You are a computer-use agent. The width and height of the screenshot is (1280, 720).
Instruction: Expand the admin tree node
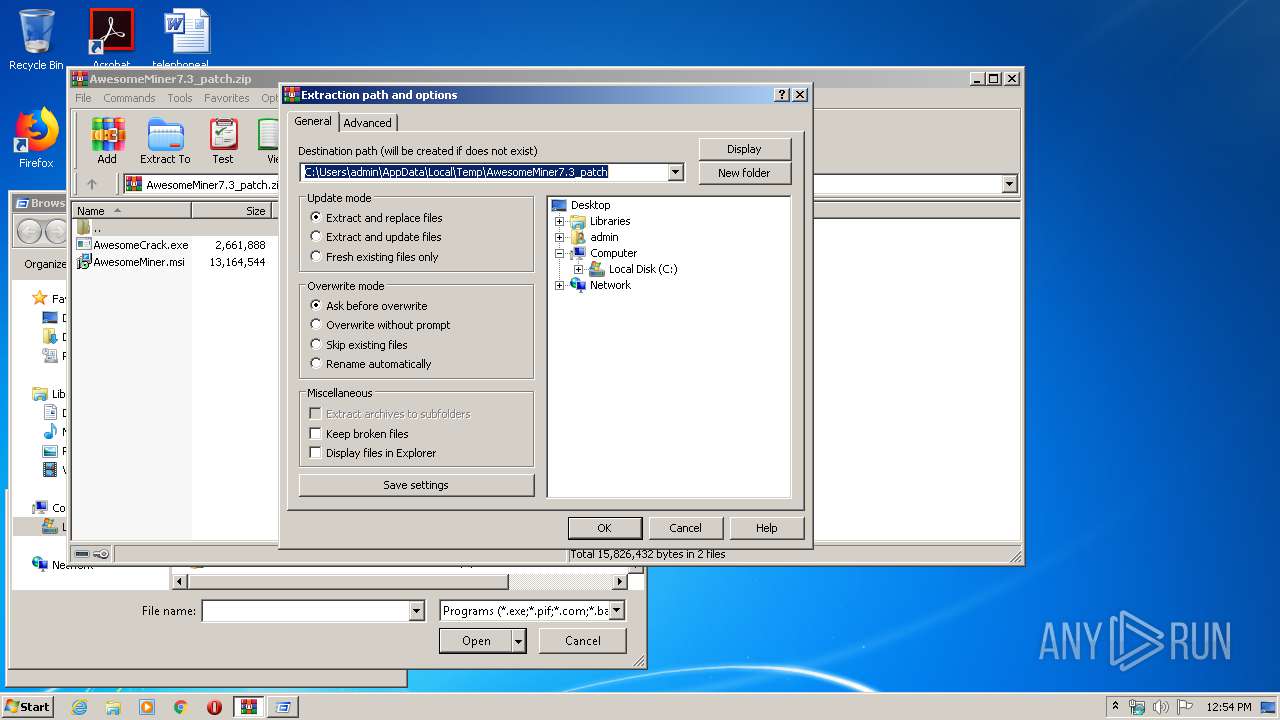pos(560,237)
